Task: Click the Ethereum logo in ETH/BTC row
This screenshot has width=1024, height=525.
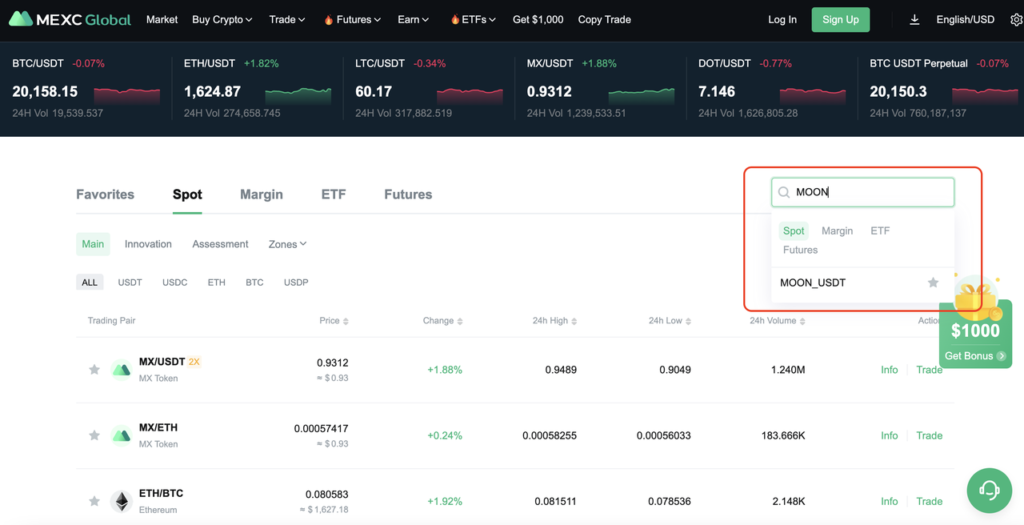Action: pos(121,501)
